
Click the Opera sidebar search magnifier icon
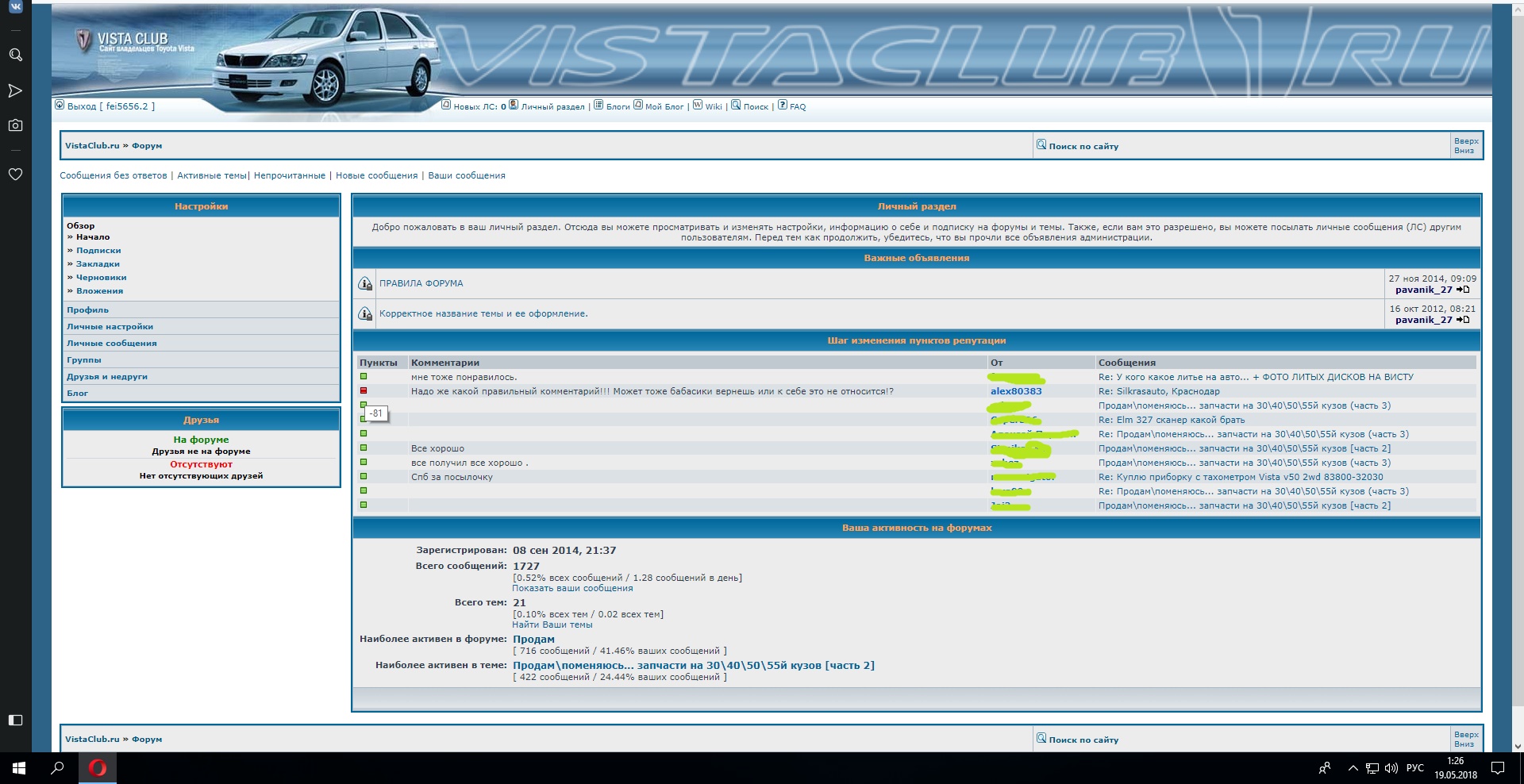pos(15,55)
